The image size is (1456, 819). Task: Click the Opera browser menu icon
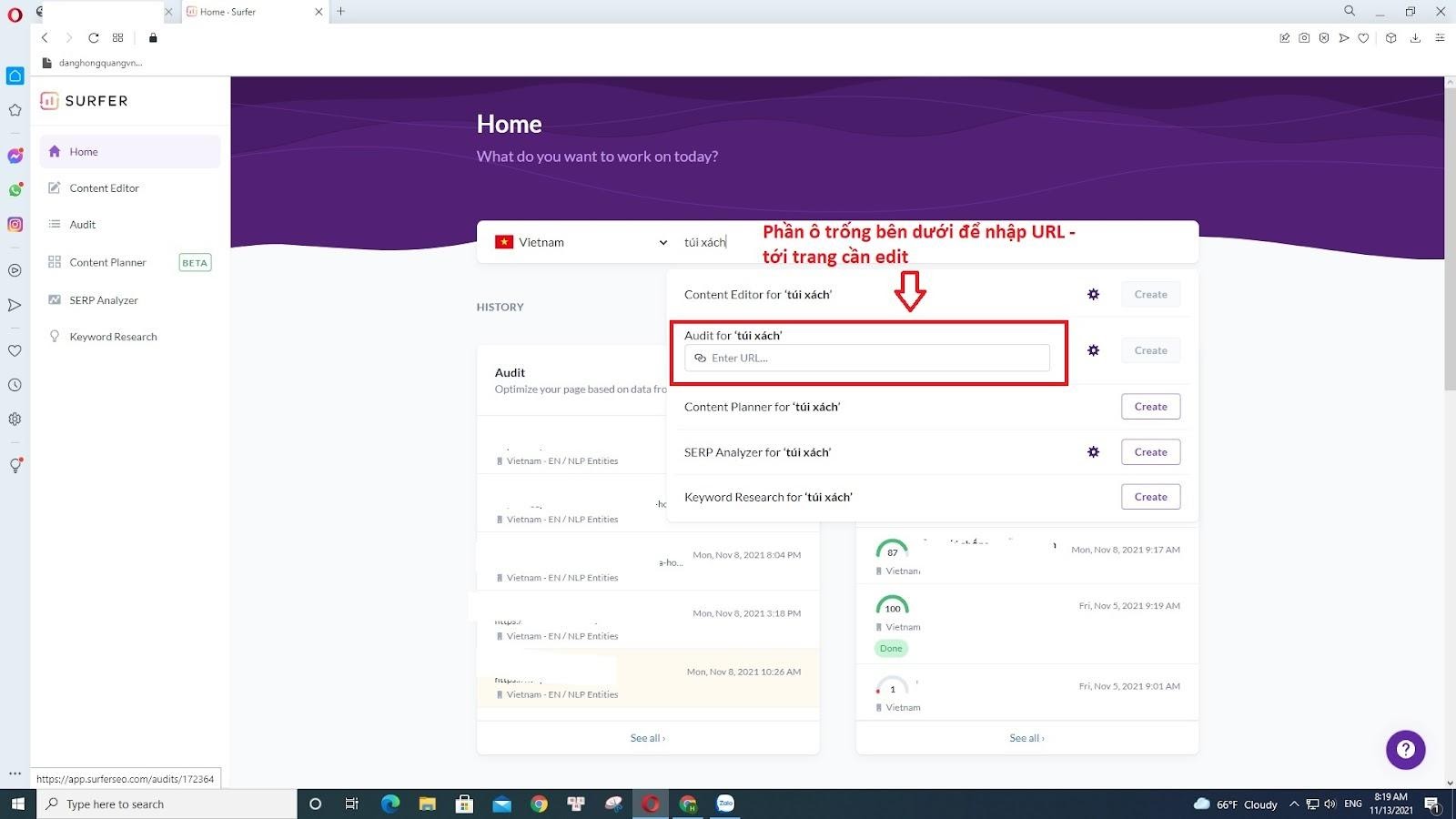15,14
